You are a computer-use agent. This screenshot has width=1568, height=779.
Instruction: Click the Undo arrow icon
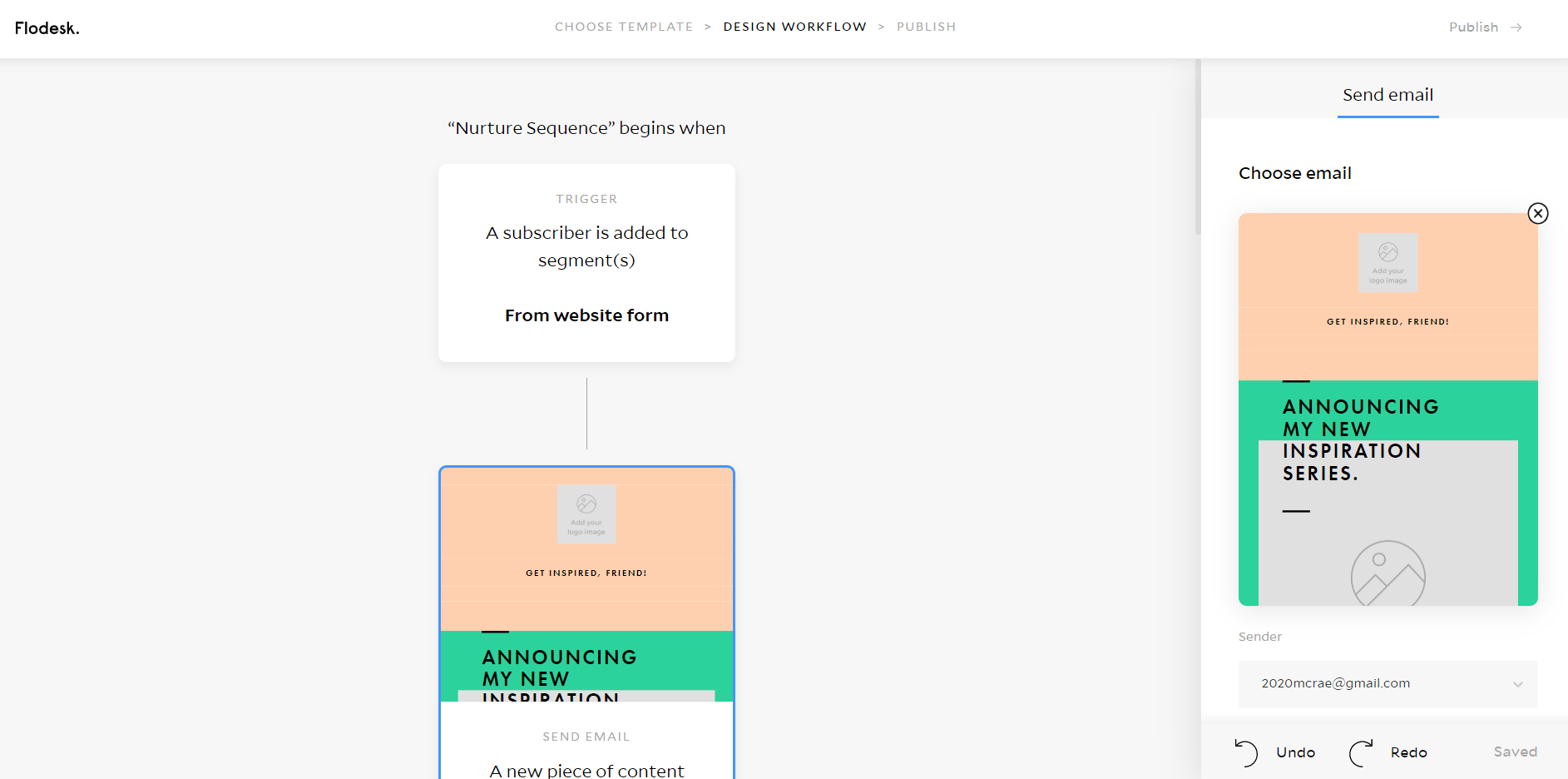click(1246, 752)
